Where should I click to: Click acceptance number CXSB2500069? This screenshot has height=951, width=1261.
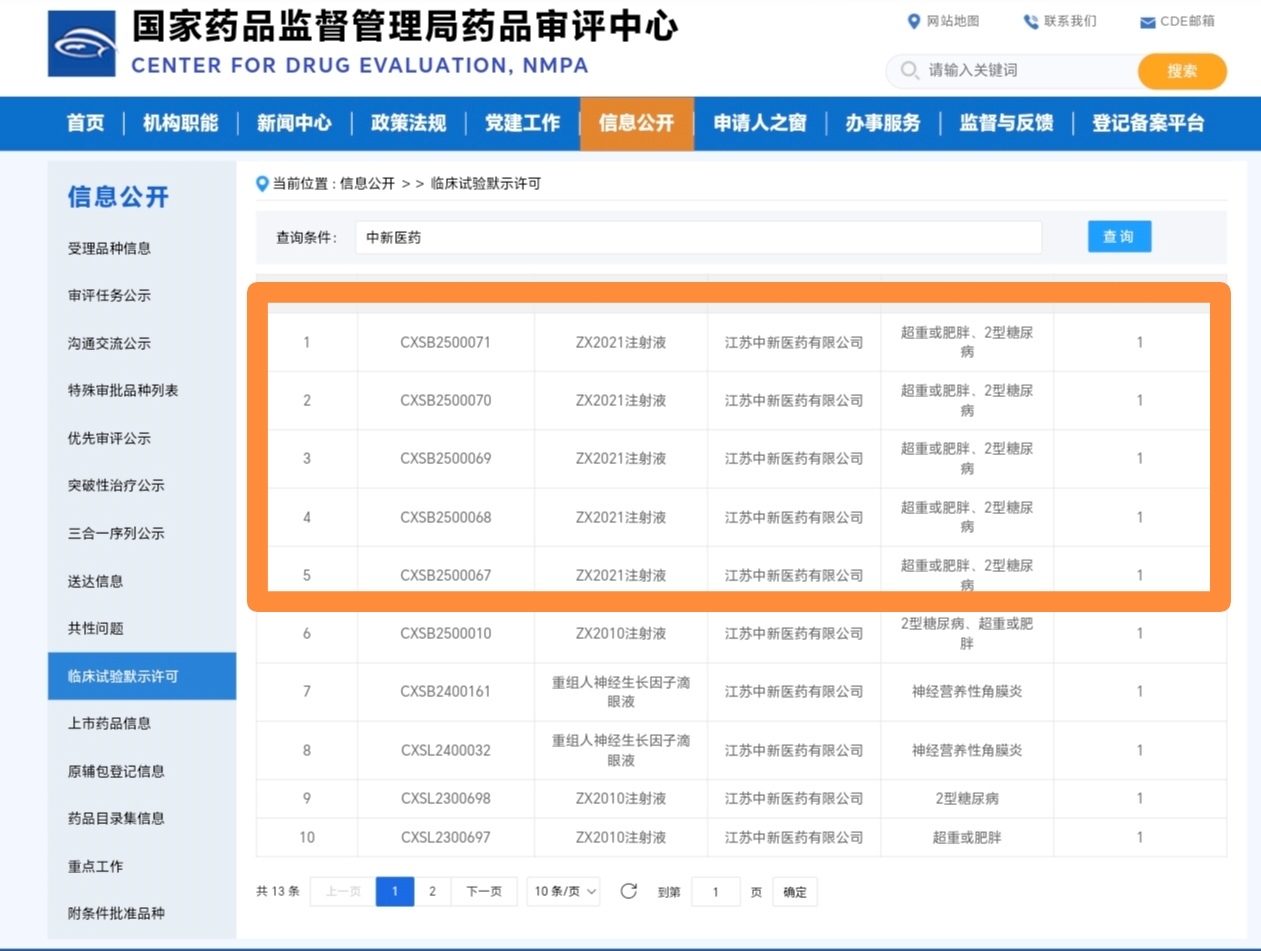coord(446,458)
